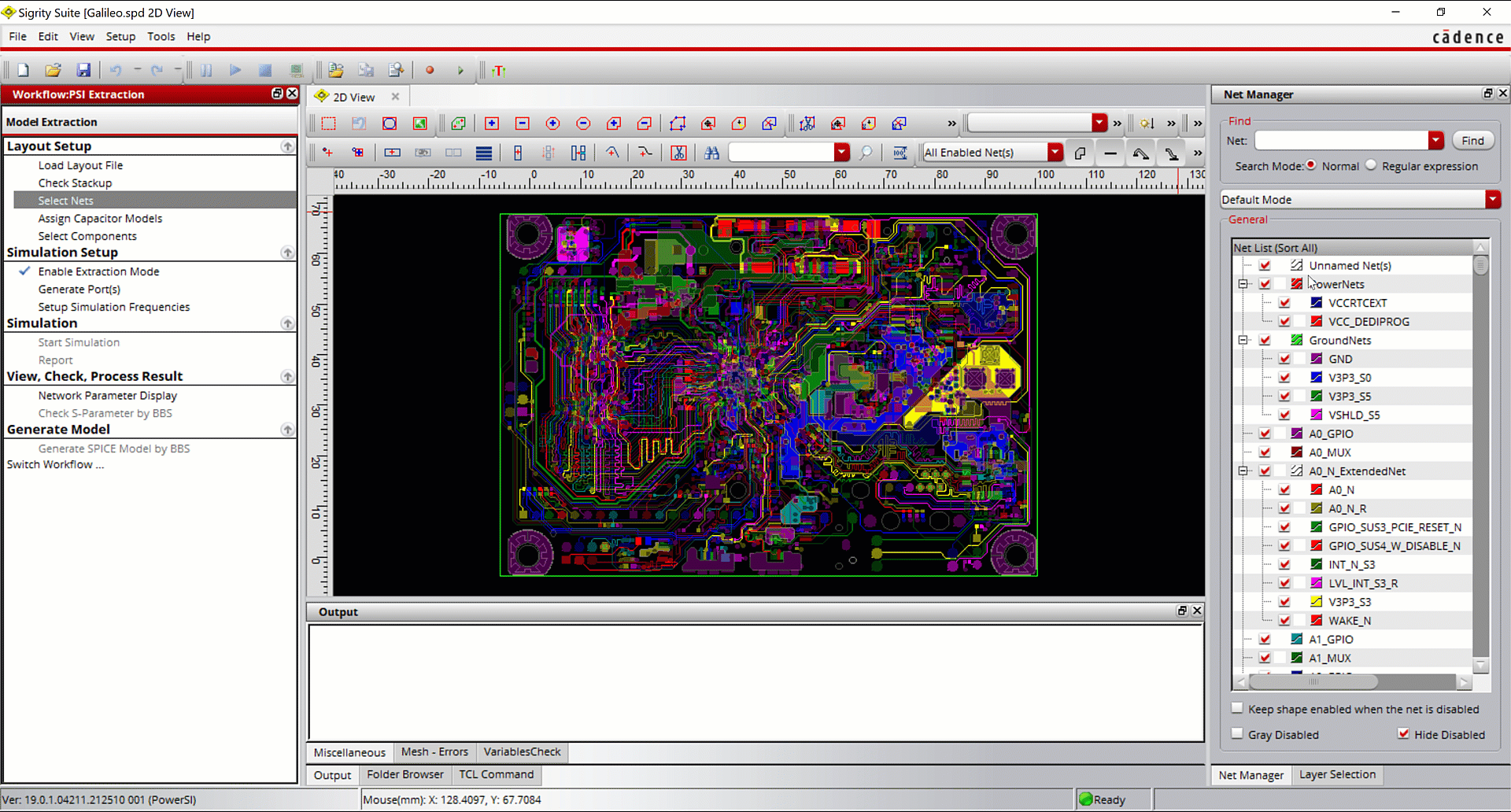
Task: Click the Open workspace folder document icon
Action: [x=336, y=70]
